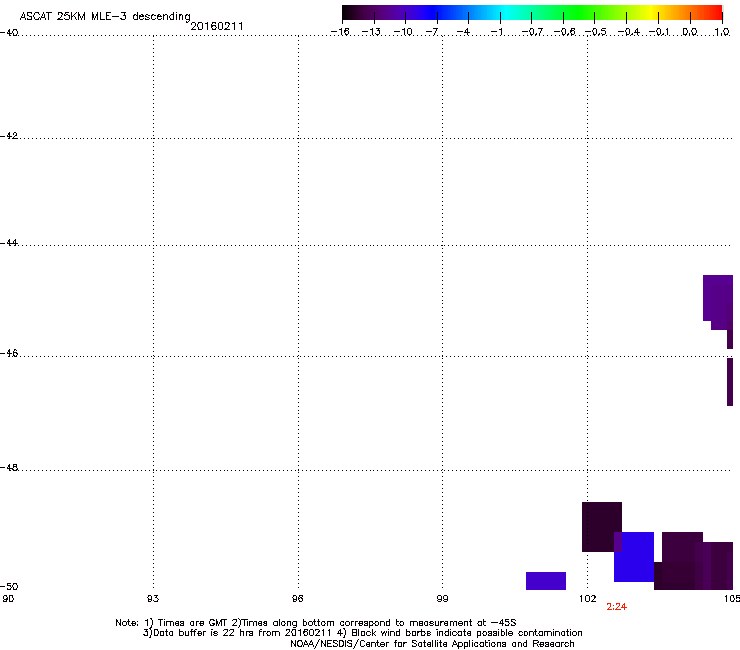Viewport: 740px width, 650px height.
Task: Click the green section of the colorbar
Action: [578, 13]
